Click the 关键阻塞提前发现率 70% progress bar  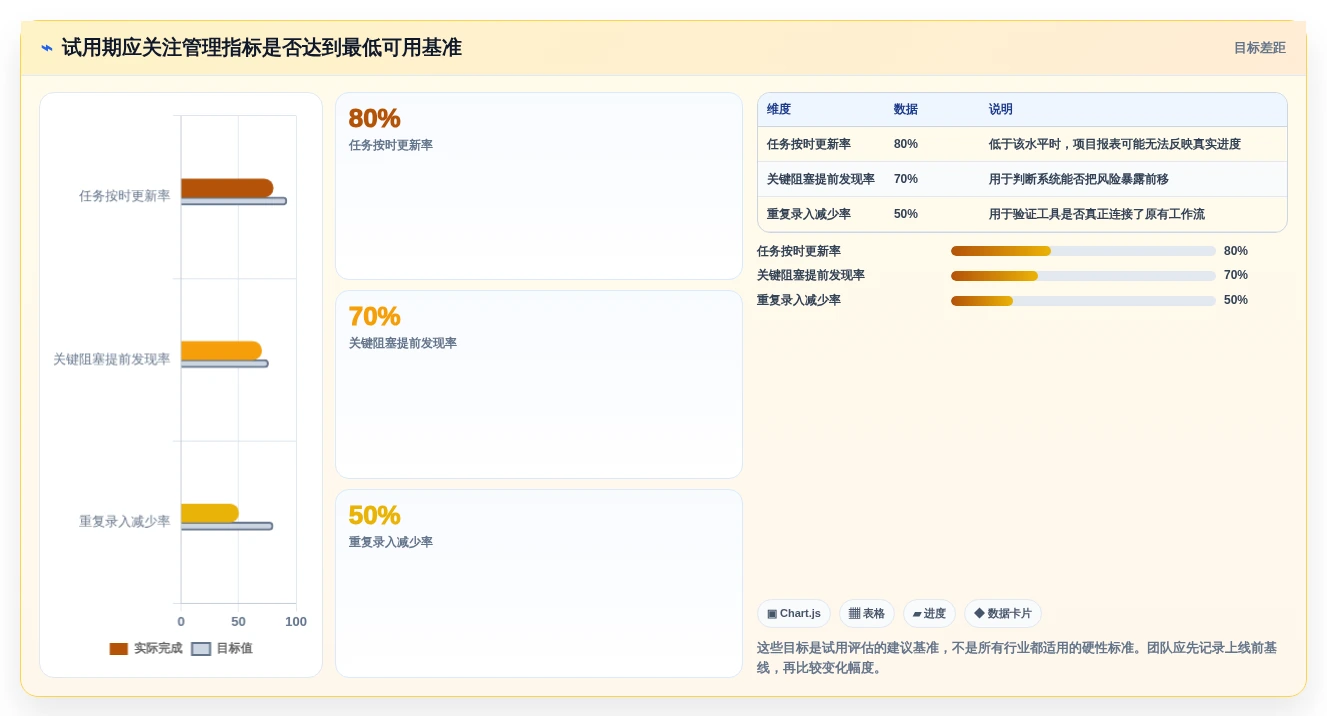pyautogui.click(x=1083, y=275)
